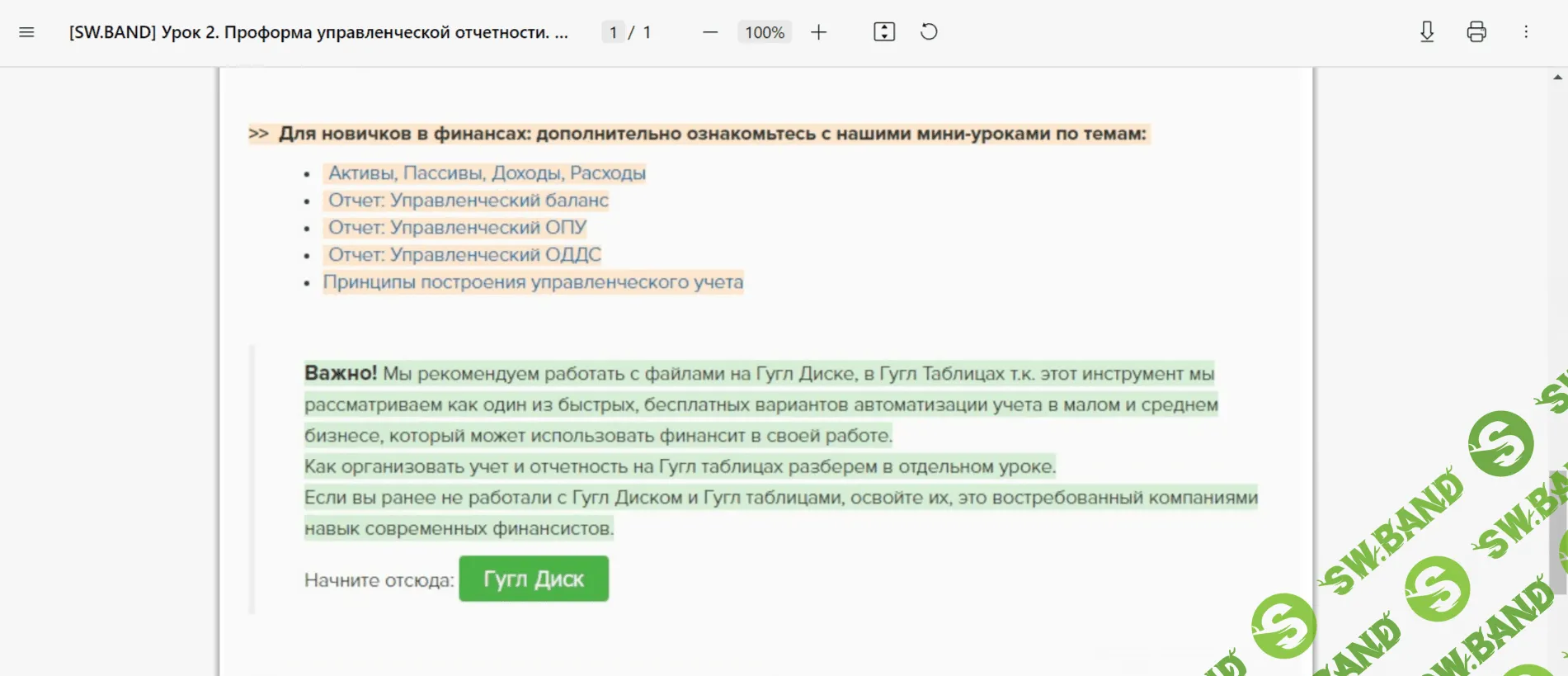Open the 'Отчет: Управленческий ОДДС' link

coord(464,255)
